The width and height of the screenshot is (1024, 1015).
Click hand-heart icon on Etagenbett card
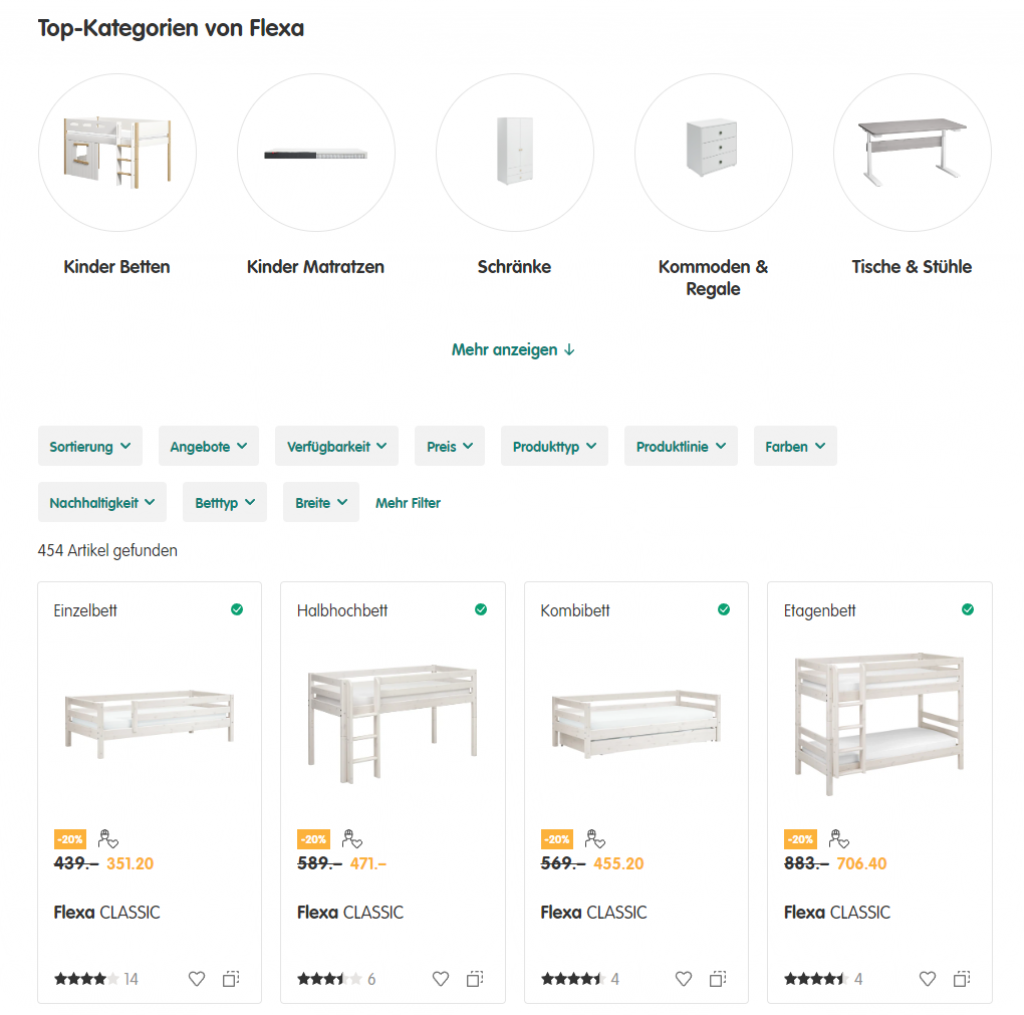(838, 839)
